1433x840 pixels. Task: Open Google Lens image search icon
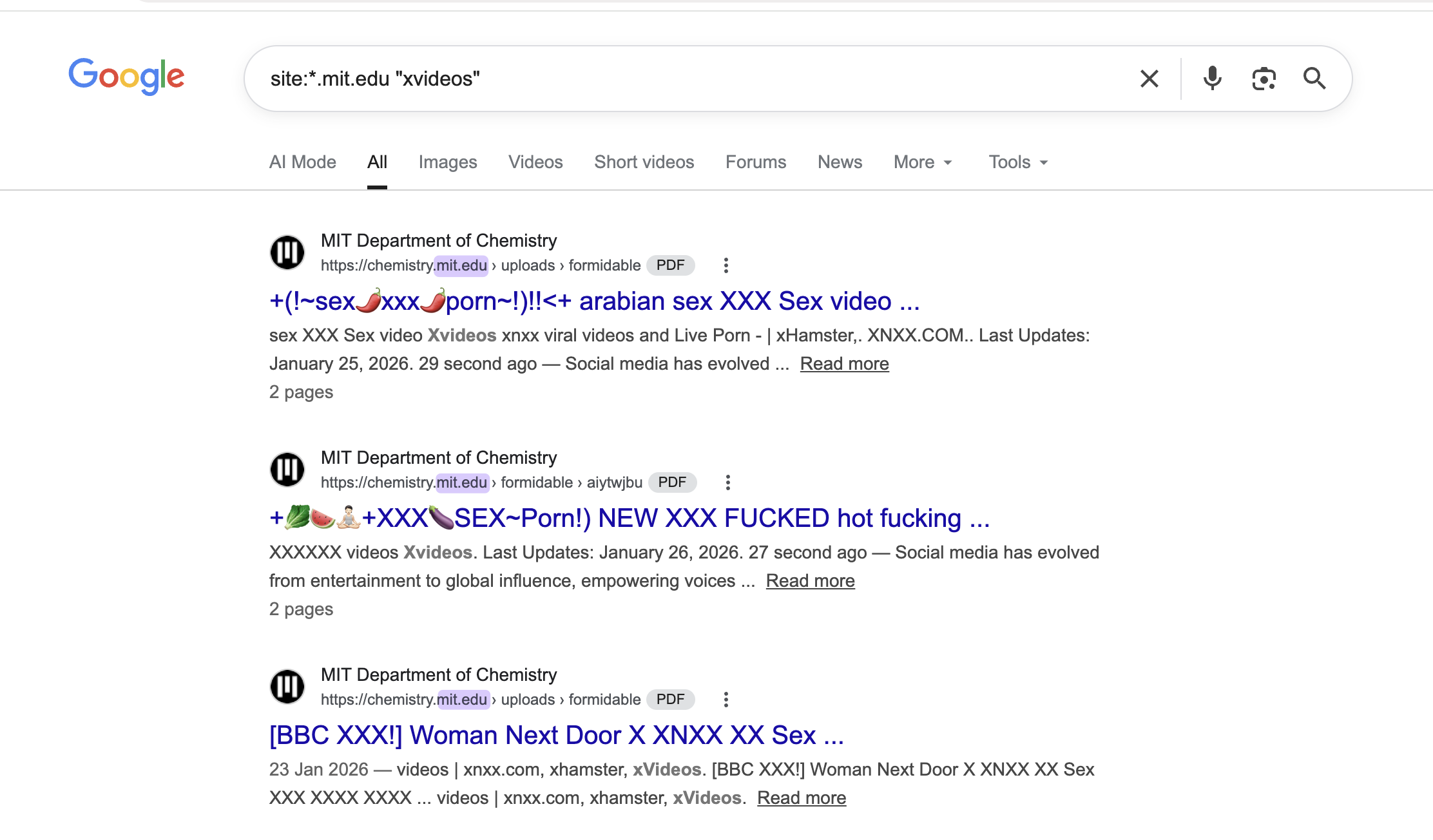click(x=1264, y=78)
